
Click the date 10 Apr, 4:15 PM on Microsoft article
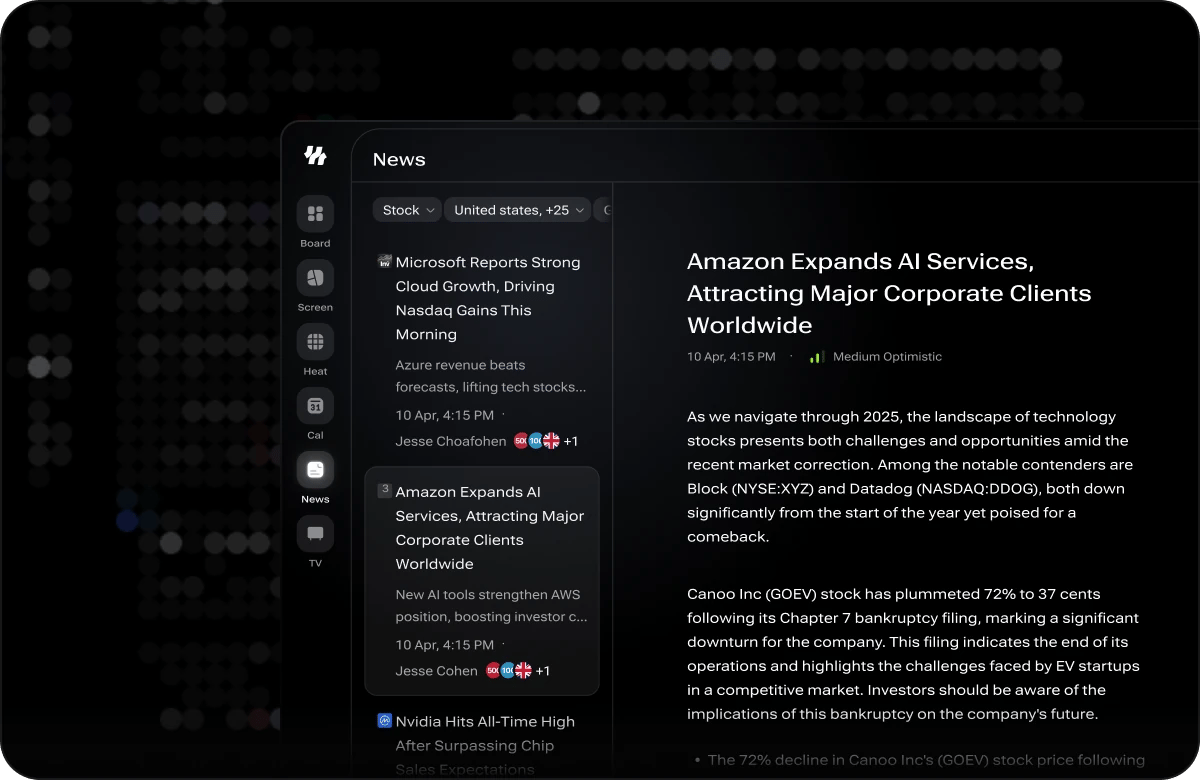tap(445, 415)
